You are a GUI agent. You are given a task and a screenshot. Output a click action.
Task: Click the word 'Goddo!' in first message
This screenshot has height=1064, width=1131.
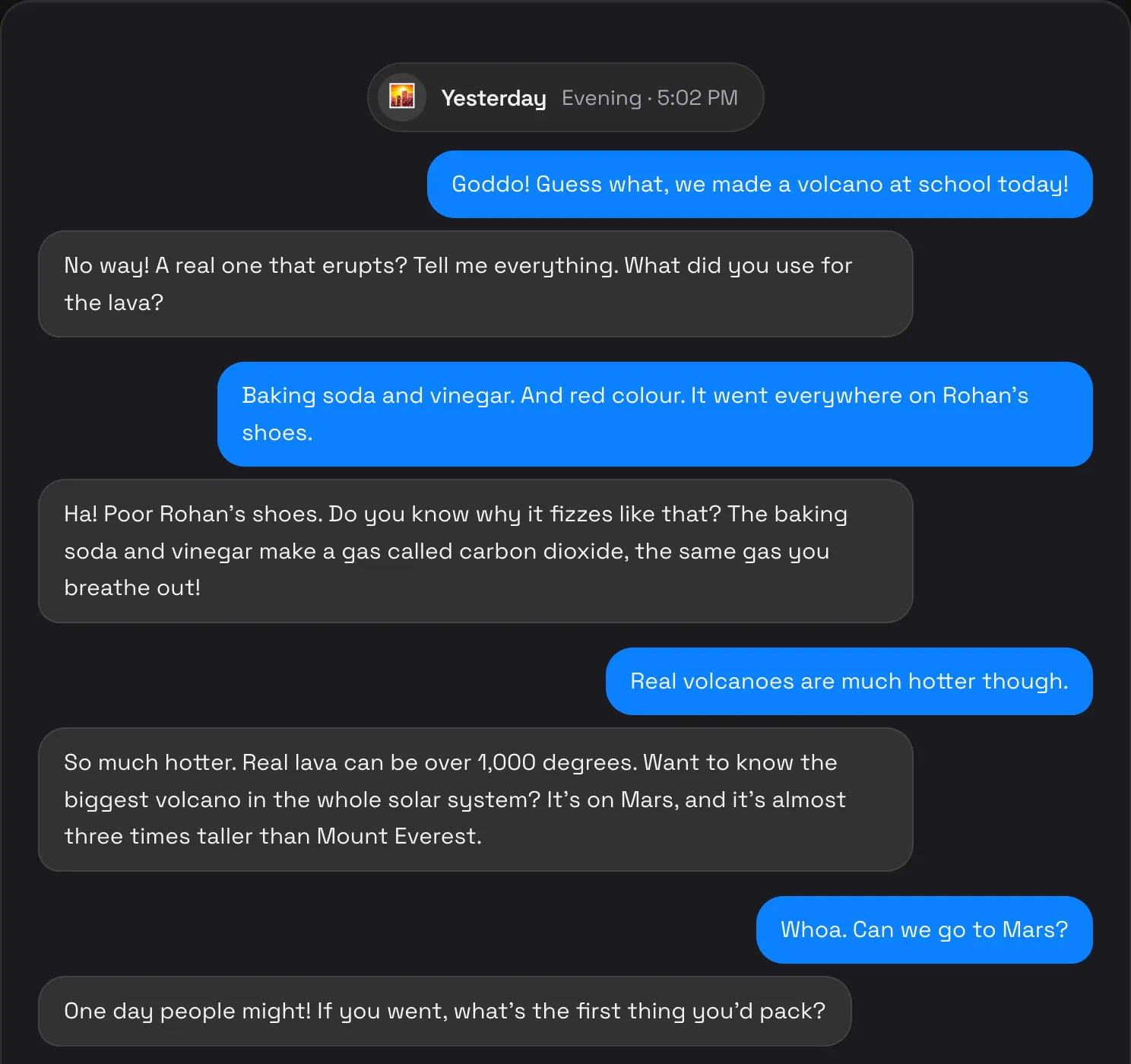coord(490,184)
